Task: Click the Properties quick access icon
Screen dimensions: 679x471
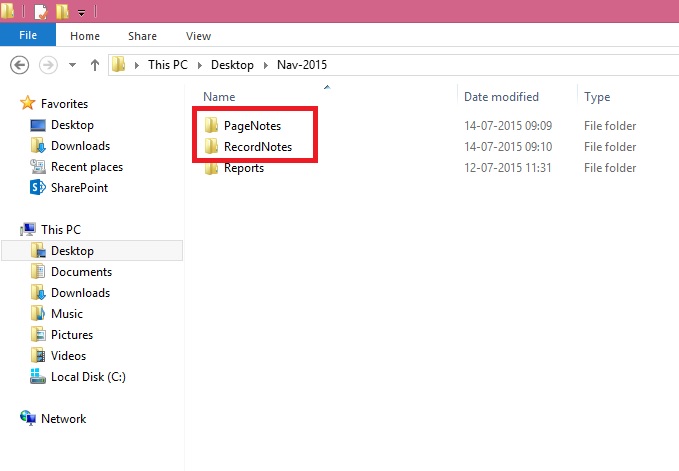Action: click(x=40, y=12)
